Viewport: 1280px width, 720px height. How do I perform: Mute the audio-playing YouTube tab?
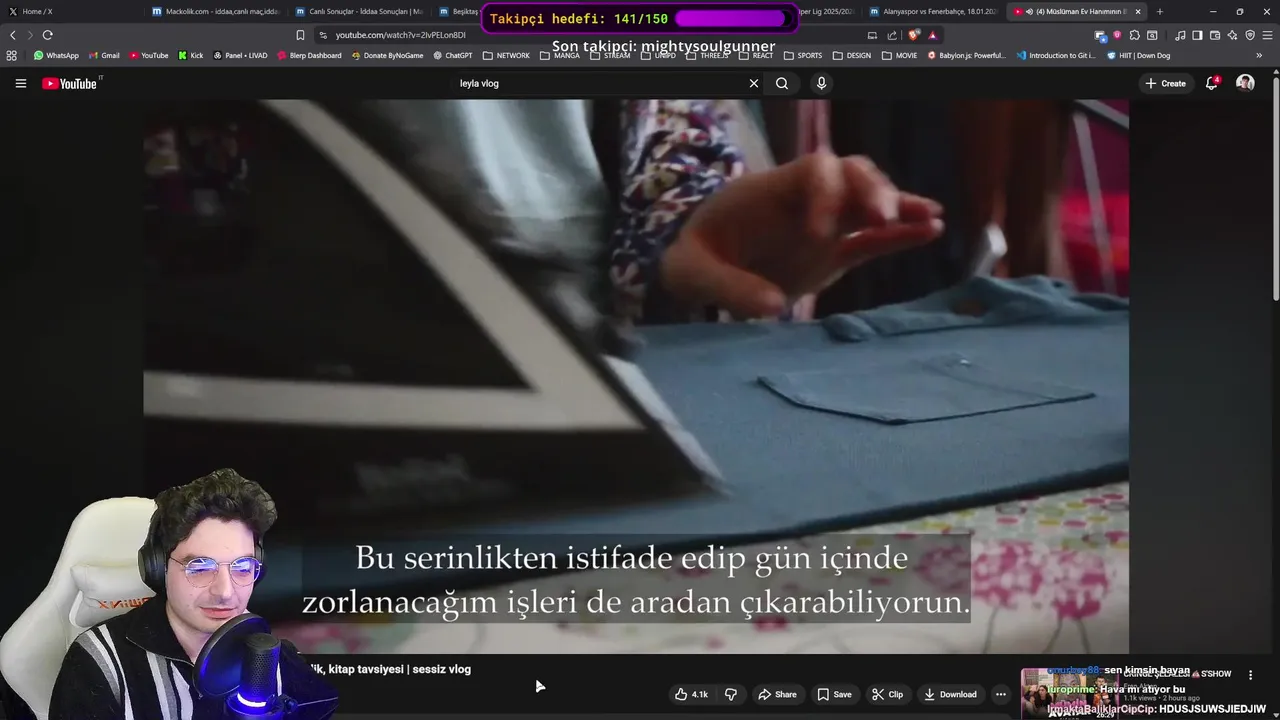pyautogui.click(x=1029, y=11)
